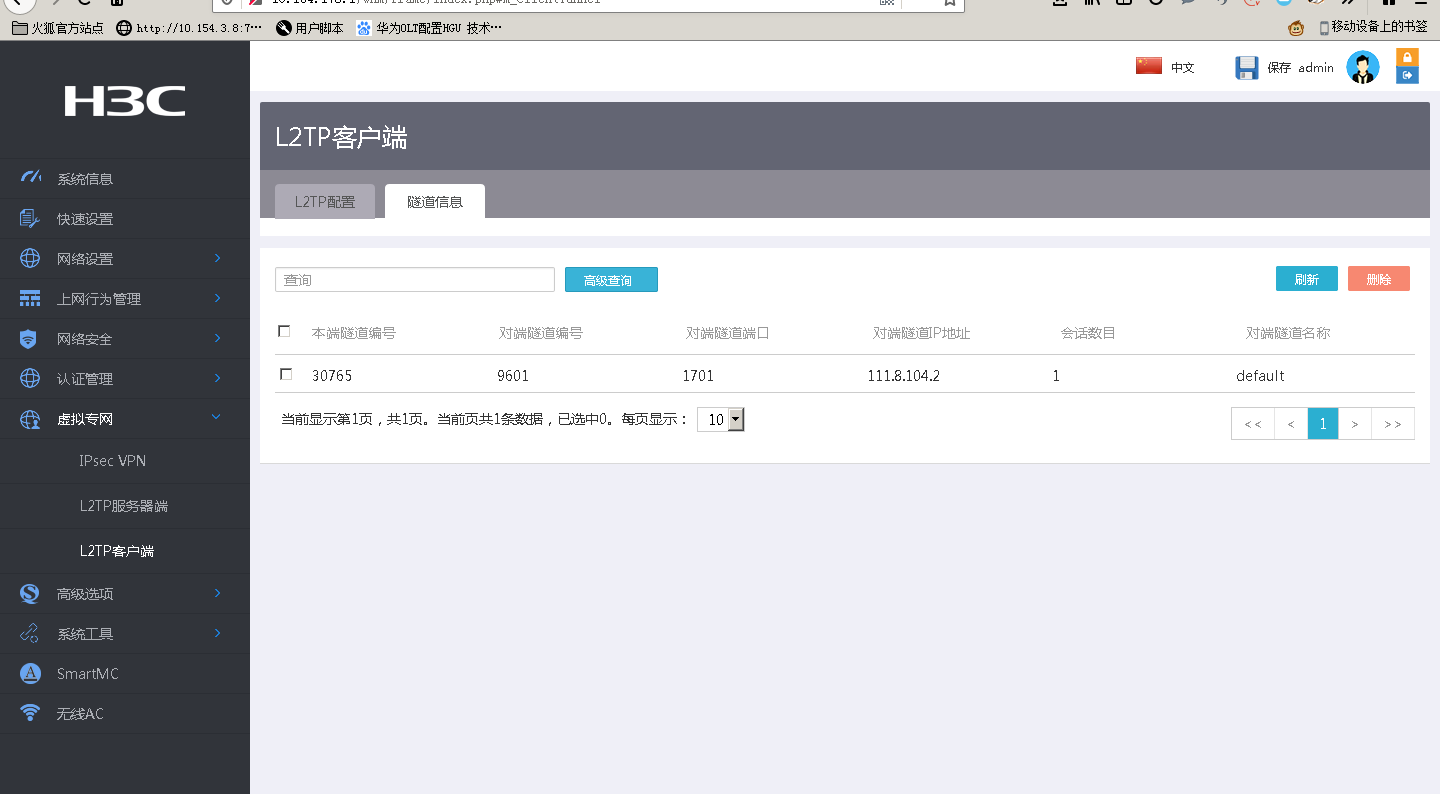Click the 对端隧道名称 column header
The width and height of the screenshot is (1440, 794).
1288,333
